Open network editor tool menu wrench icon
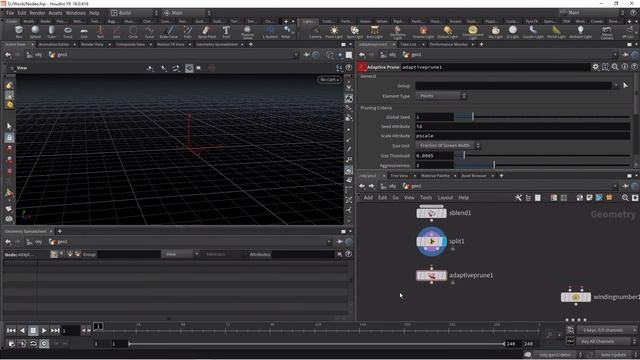640x360 pixels. [x=518, y=198]
